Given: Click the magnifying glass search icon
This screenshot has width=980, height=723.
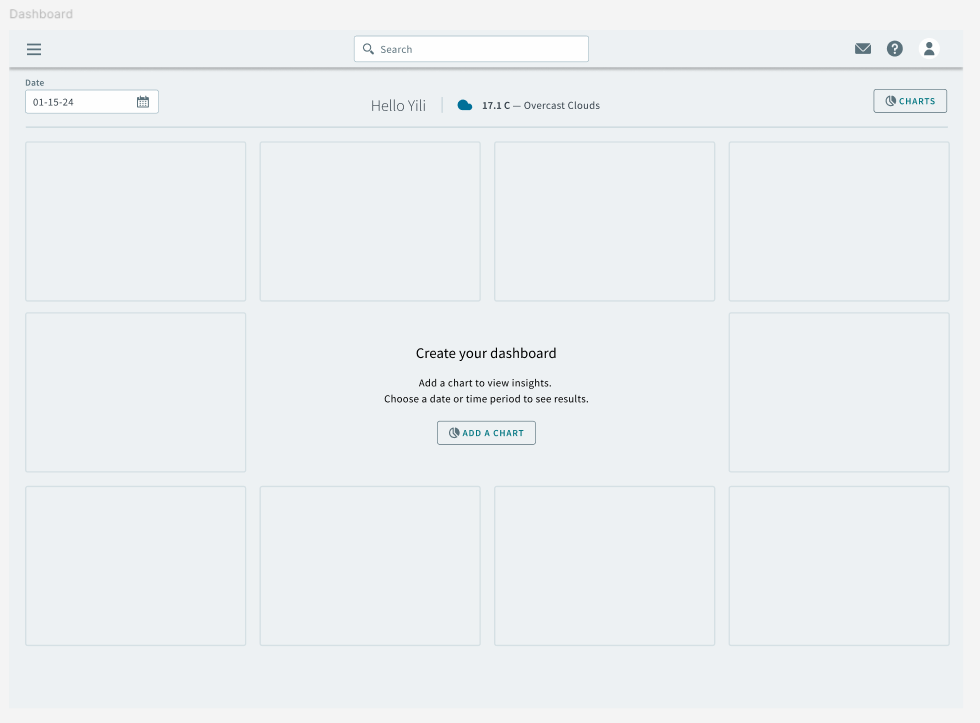Looking at the screenshot, I should [x=368, y=49].
